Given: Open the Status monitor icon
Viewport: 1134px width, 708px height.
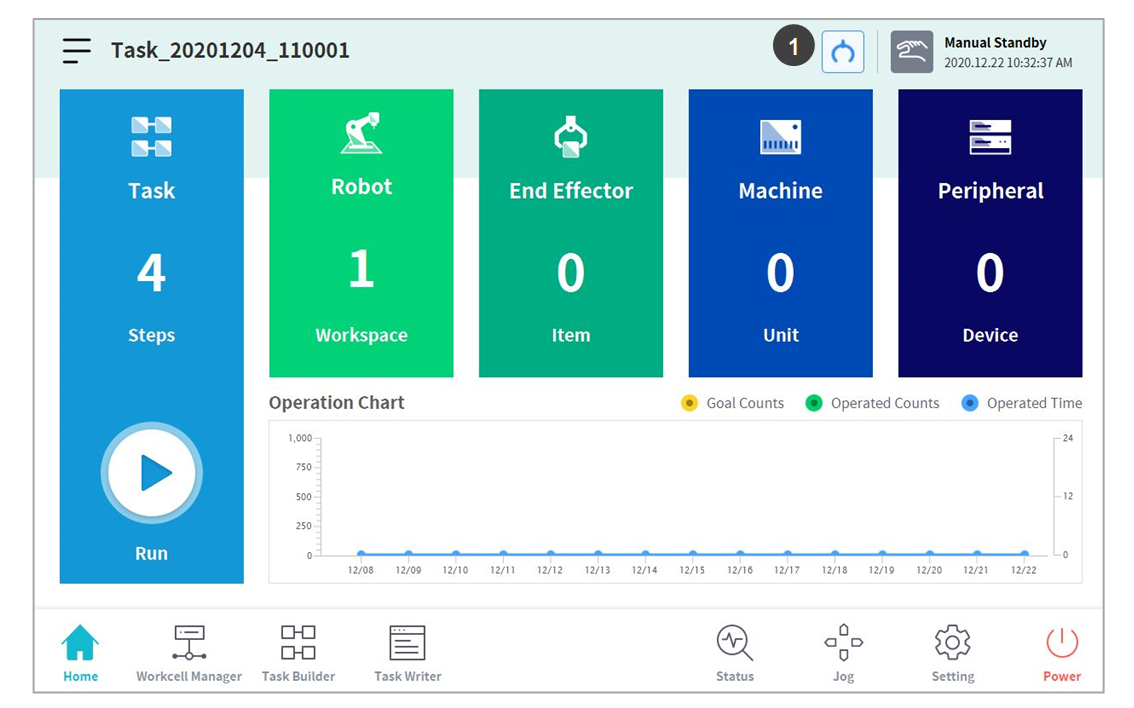Looking at the screenshot, I should (734, 653).
